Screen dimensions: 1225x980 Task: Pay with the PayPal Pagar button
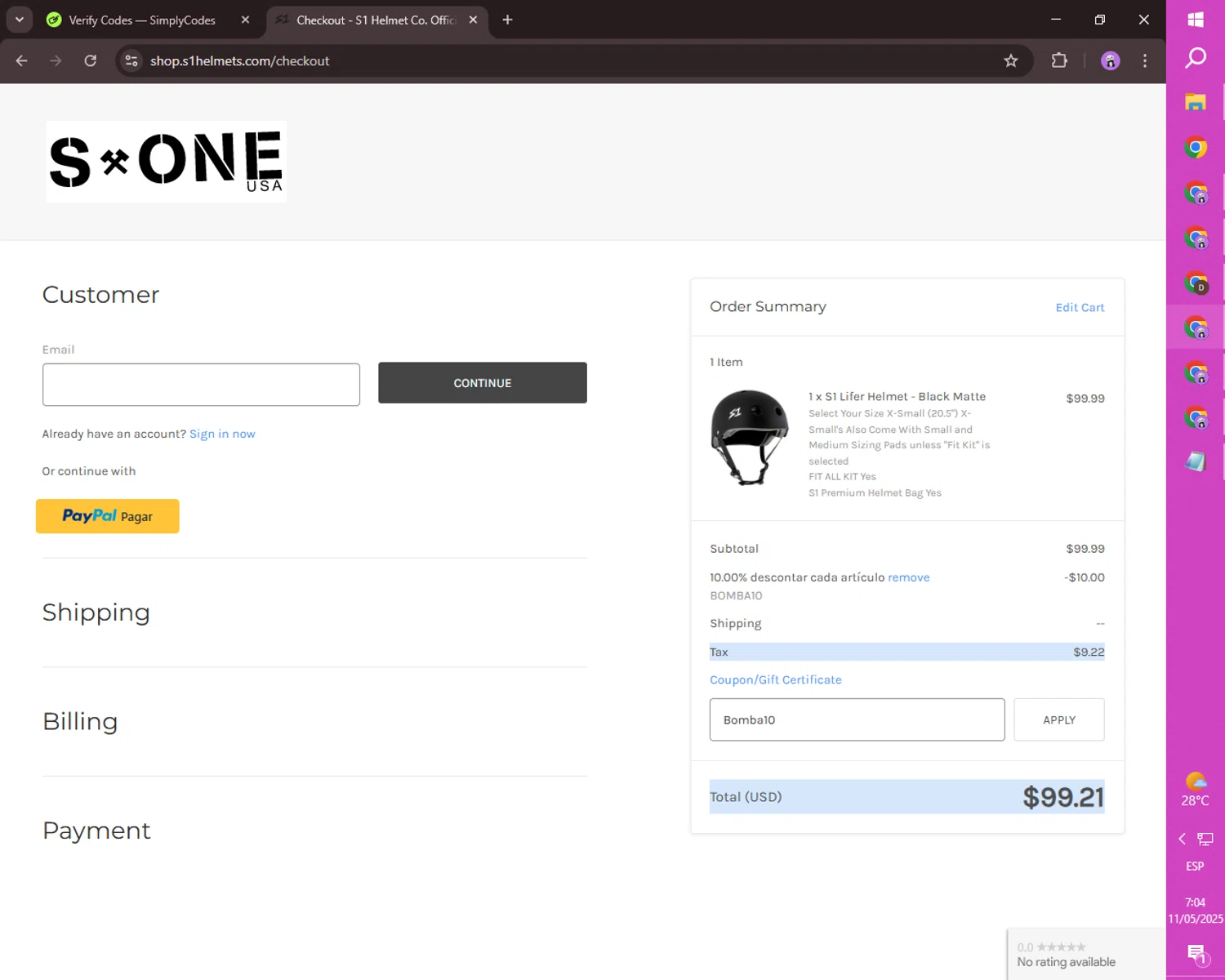pos(108,516)
